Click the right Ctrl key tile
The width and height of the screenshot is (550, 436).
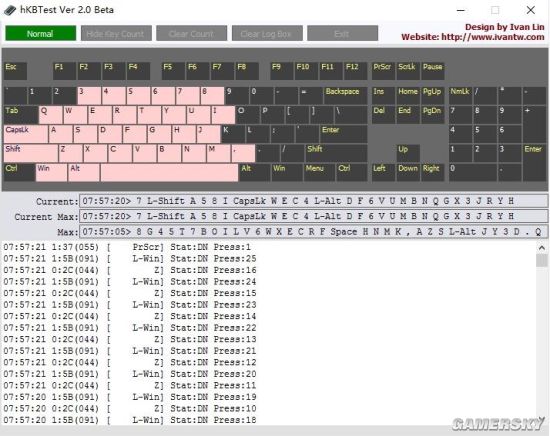coord(351,173)
